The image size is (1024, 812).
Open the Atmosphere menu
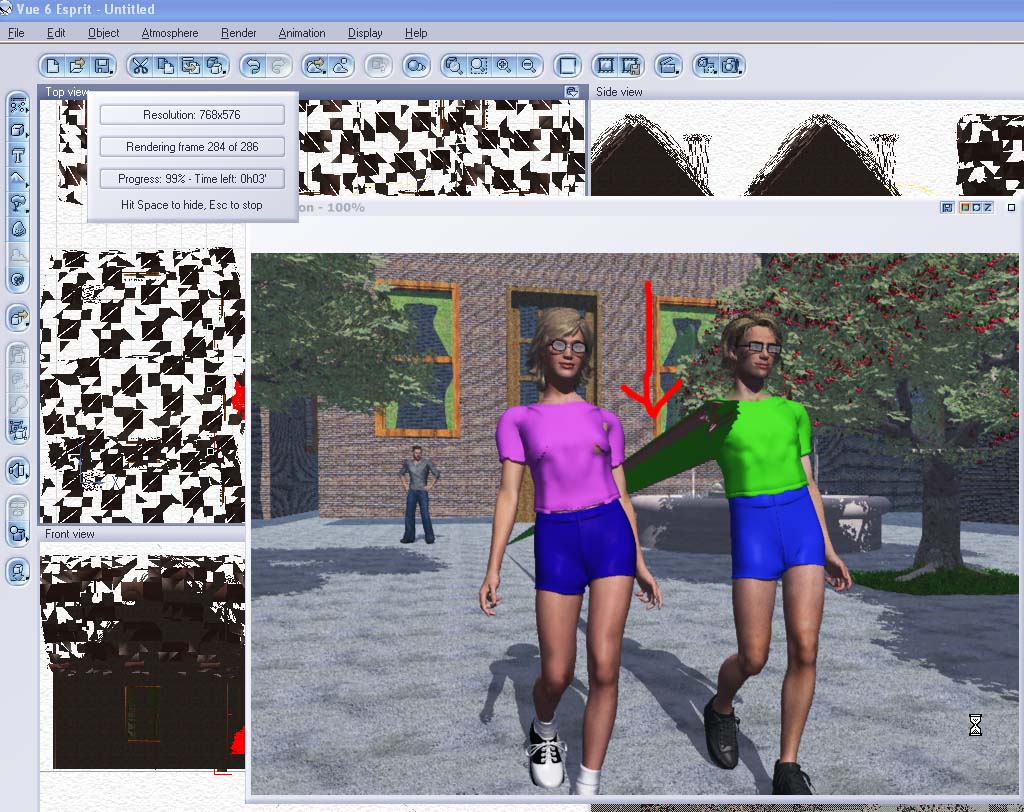coord(169,33)
